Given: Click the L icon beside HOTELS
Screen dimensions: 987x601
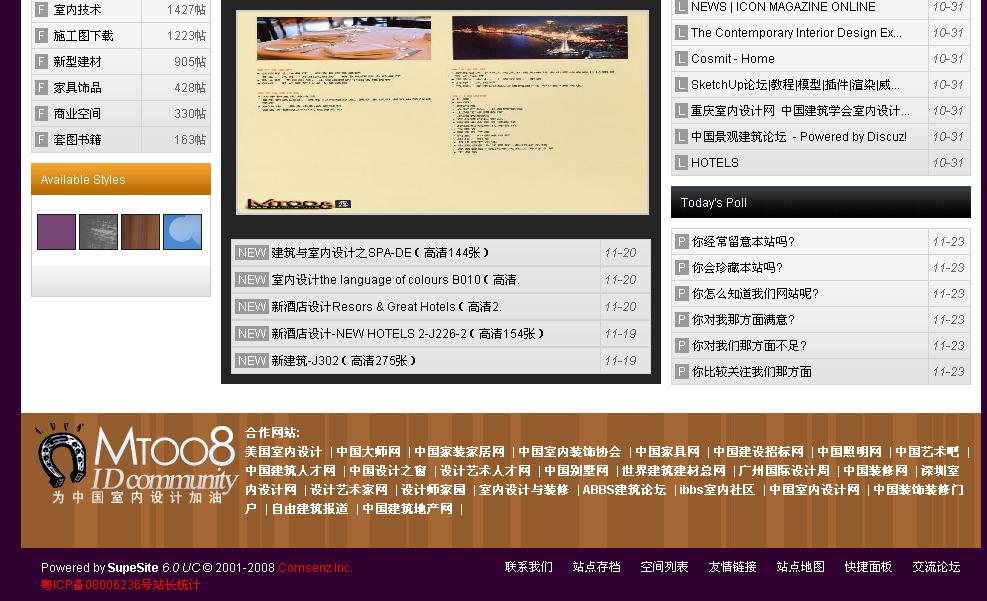Looking at the screenshot, I should [x=681, y=162].
